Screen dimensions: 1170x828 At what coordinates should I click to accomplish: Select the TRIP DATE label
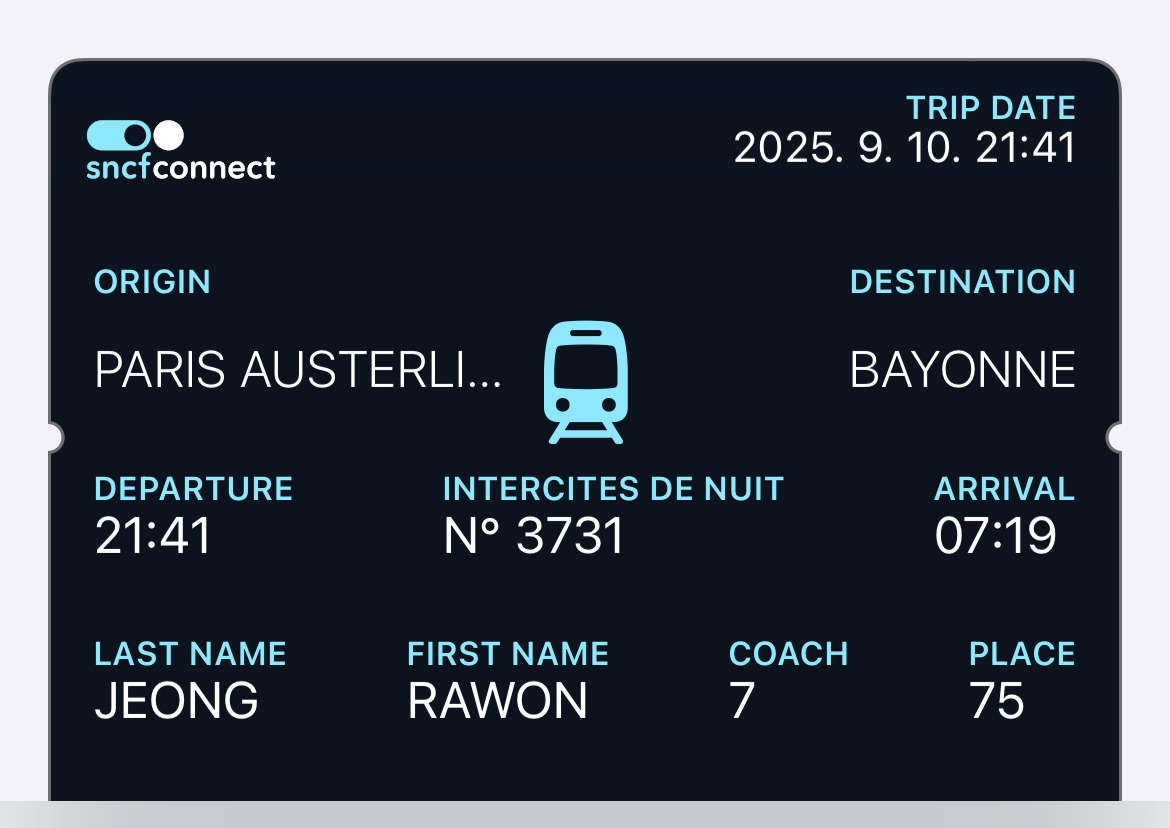tap(990, 108)
